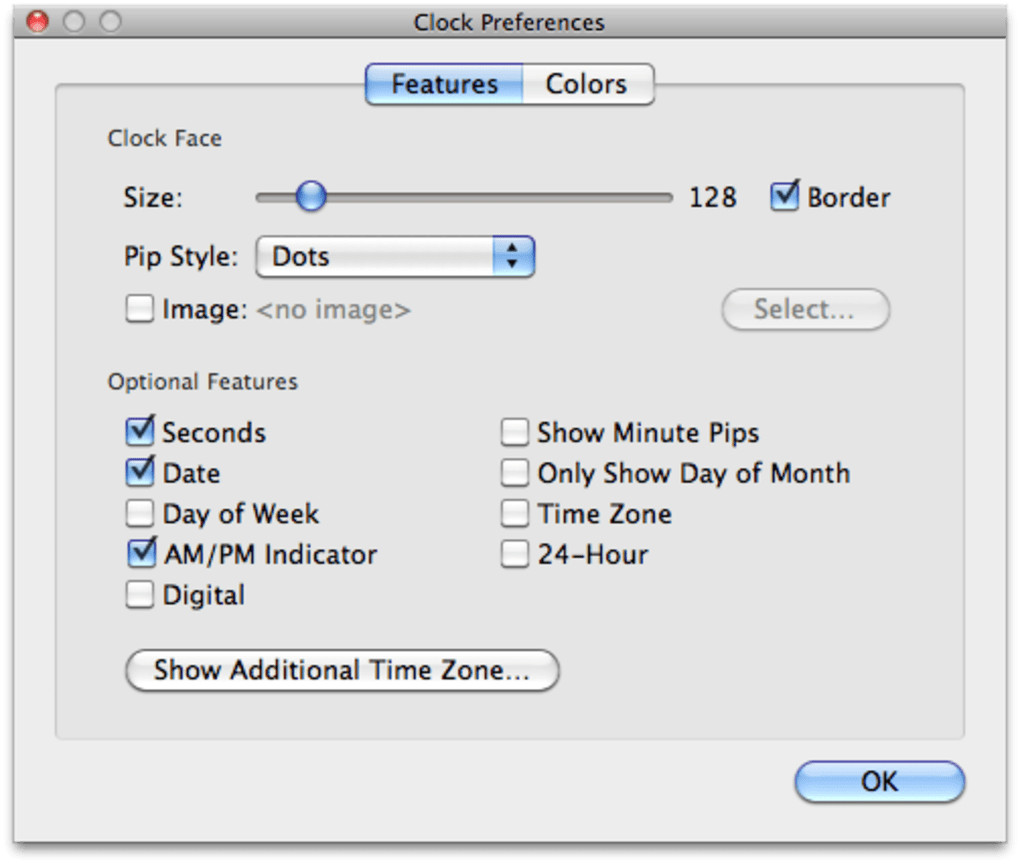Click the Size slider handle

point(311,196)
